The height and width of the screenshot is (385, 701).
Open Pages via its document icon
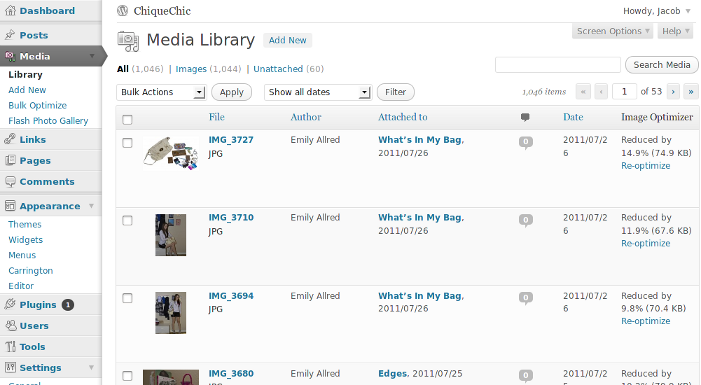(x=10, y=160)
